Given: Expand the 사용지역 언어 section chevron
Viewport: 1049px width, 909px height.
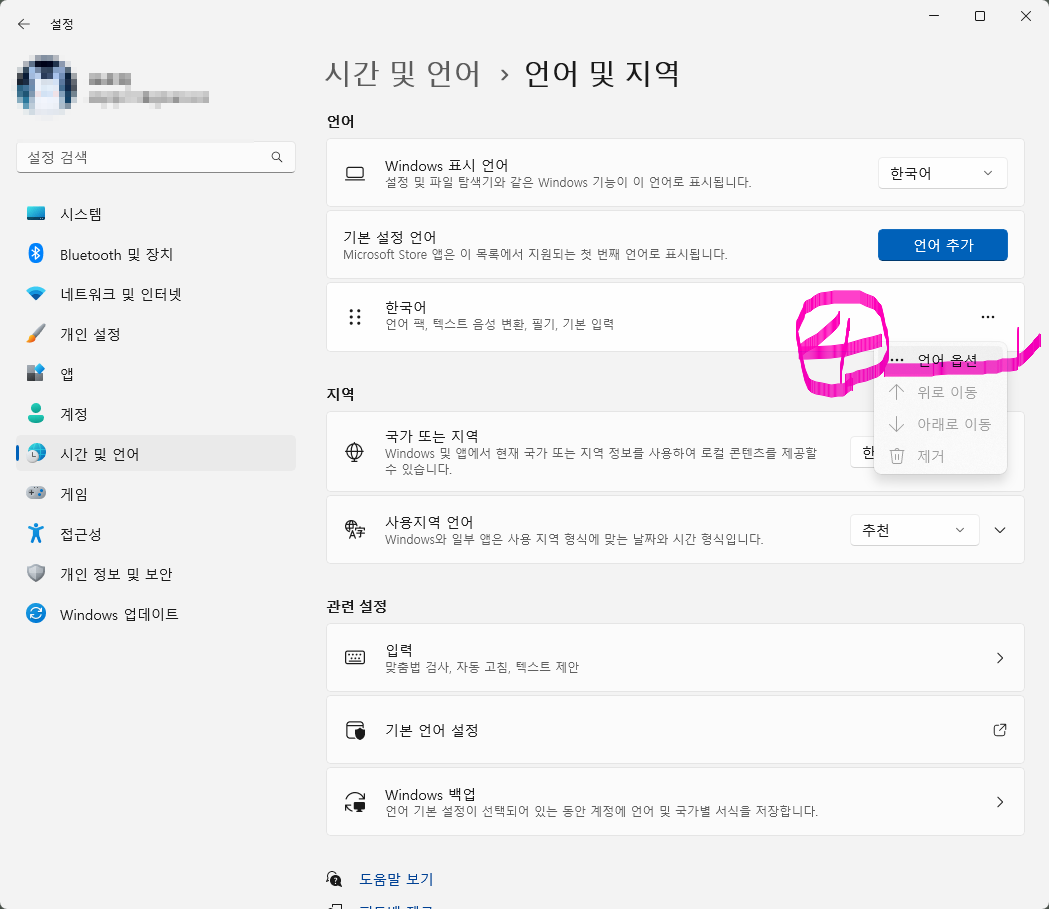Looking at the screenshot, I should click(999, 530).
